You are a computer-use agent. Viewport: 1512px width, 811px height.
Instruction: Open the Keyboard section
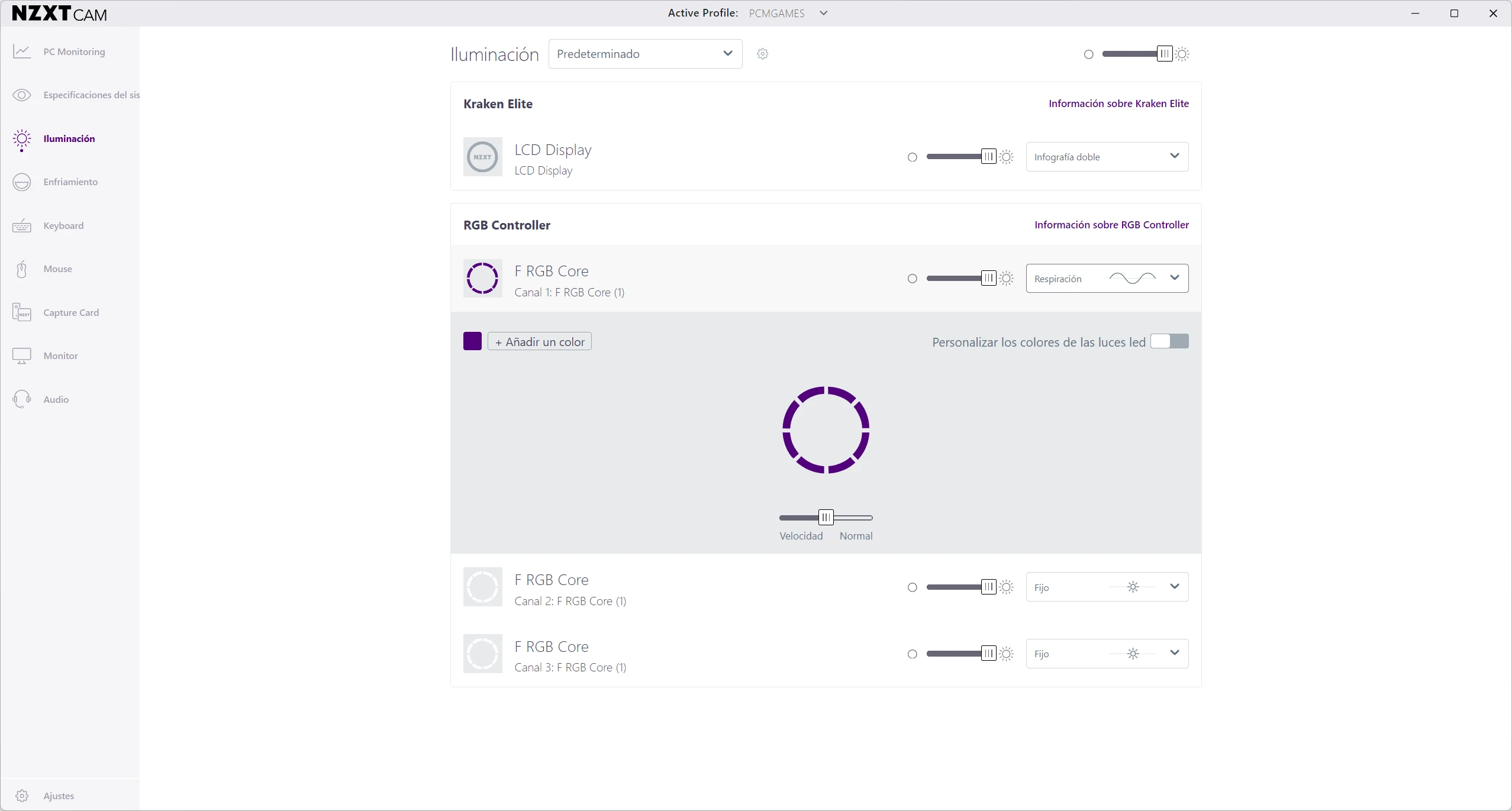pyautogui.click(x=63, y=226)
